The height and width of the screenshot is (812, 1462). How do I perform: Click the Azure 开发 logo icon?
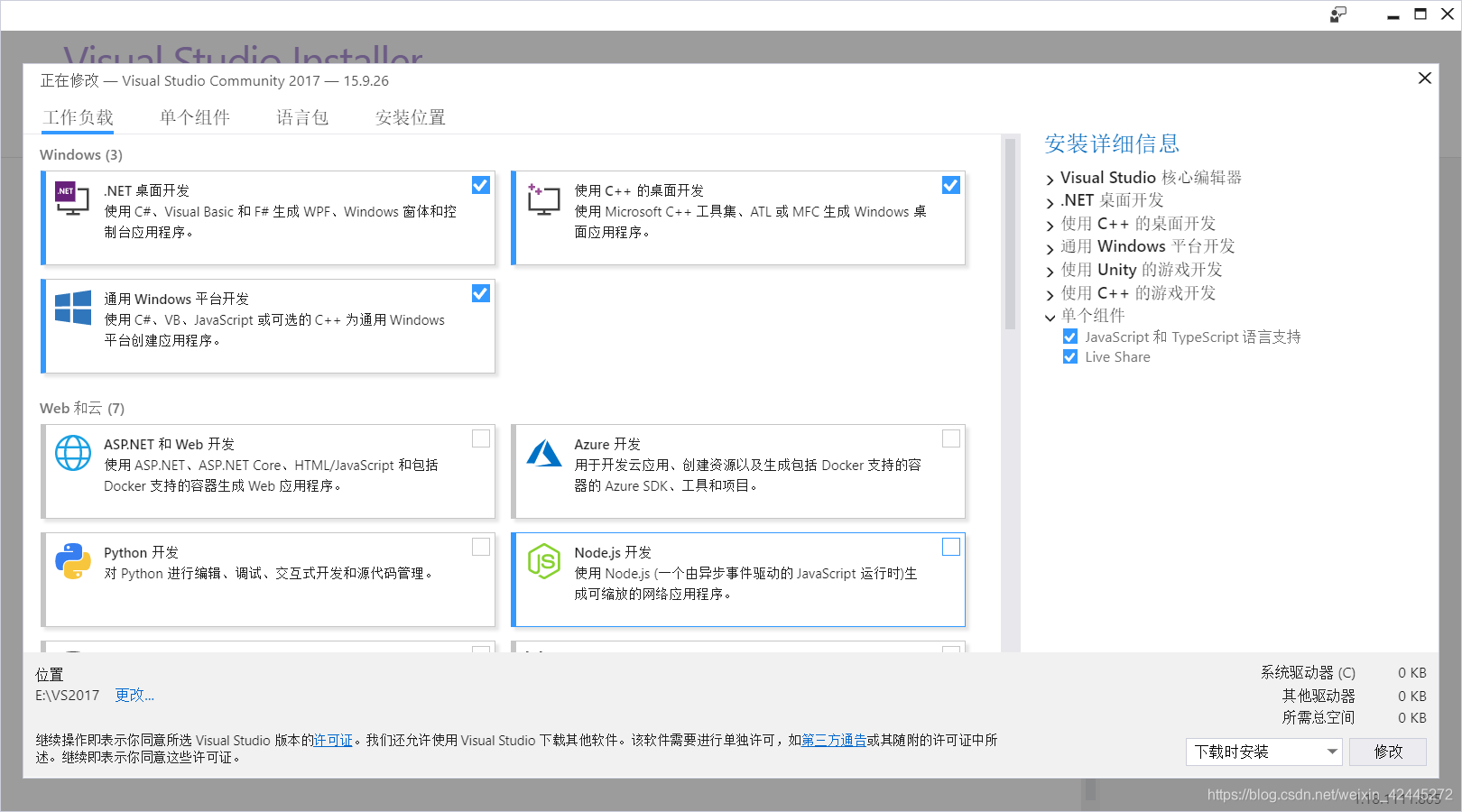(x=544, y=453)
